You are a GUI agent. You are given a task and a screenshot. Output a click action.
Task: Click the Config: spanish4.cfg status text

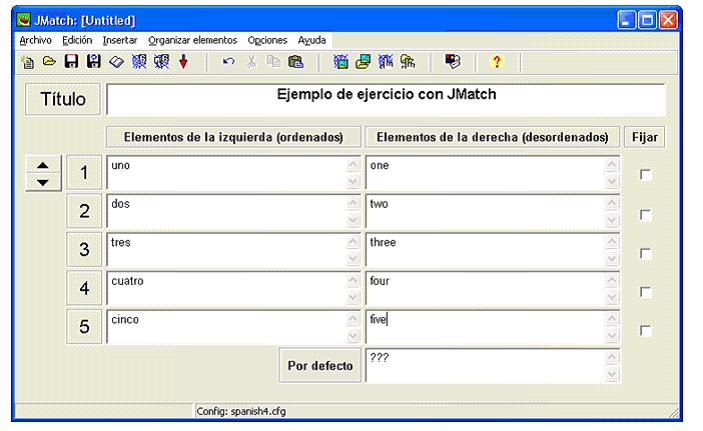pos(241,411)
